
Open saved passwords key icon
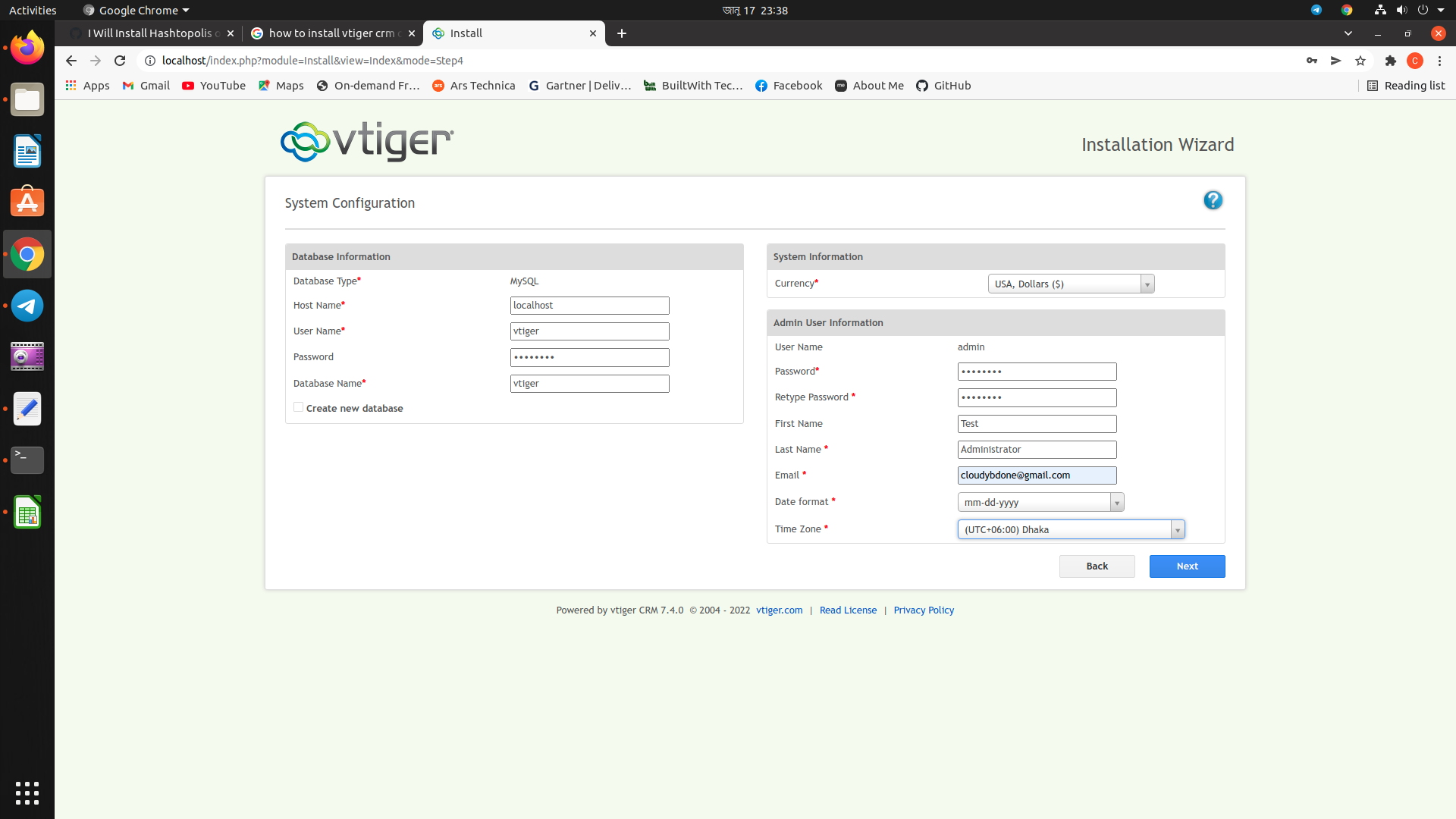pos(1311,61)
